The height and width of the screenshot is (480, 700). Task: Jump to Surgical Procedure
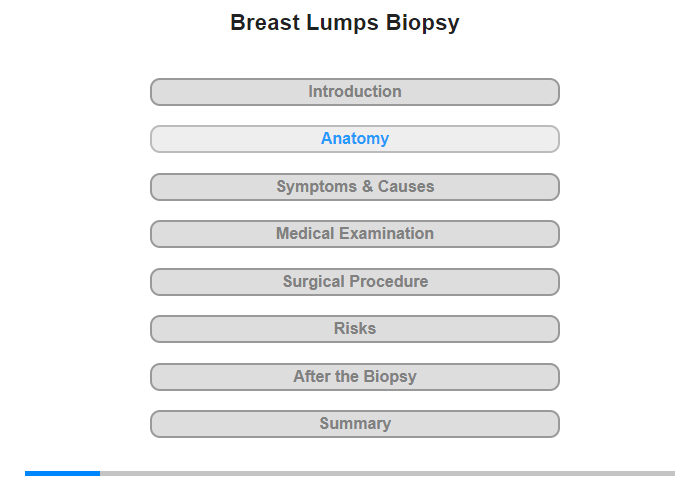[x=354, y=282]
